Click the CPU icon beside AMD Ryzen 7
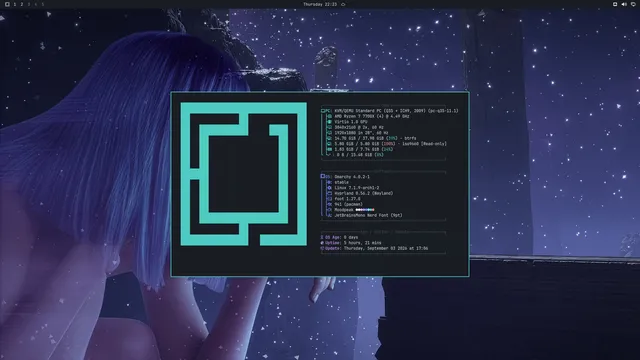This screenshot has height=360, width=640. coord(329,116)
